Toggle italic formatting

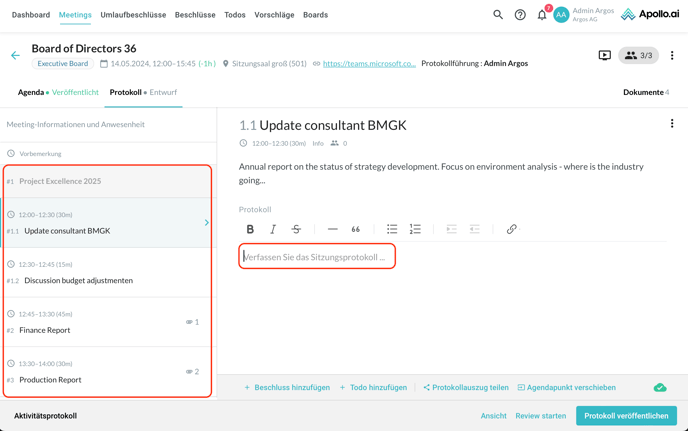(x=273, y=229)
